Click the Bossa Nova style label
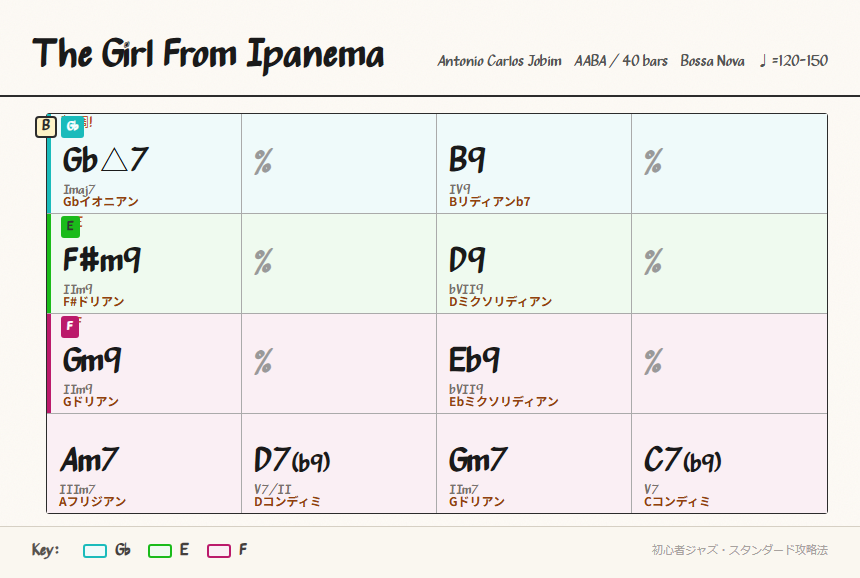This screenshot has width=860, height=578. tap(712, 61)
